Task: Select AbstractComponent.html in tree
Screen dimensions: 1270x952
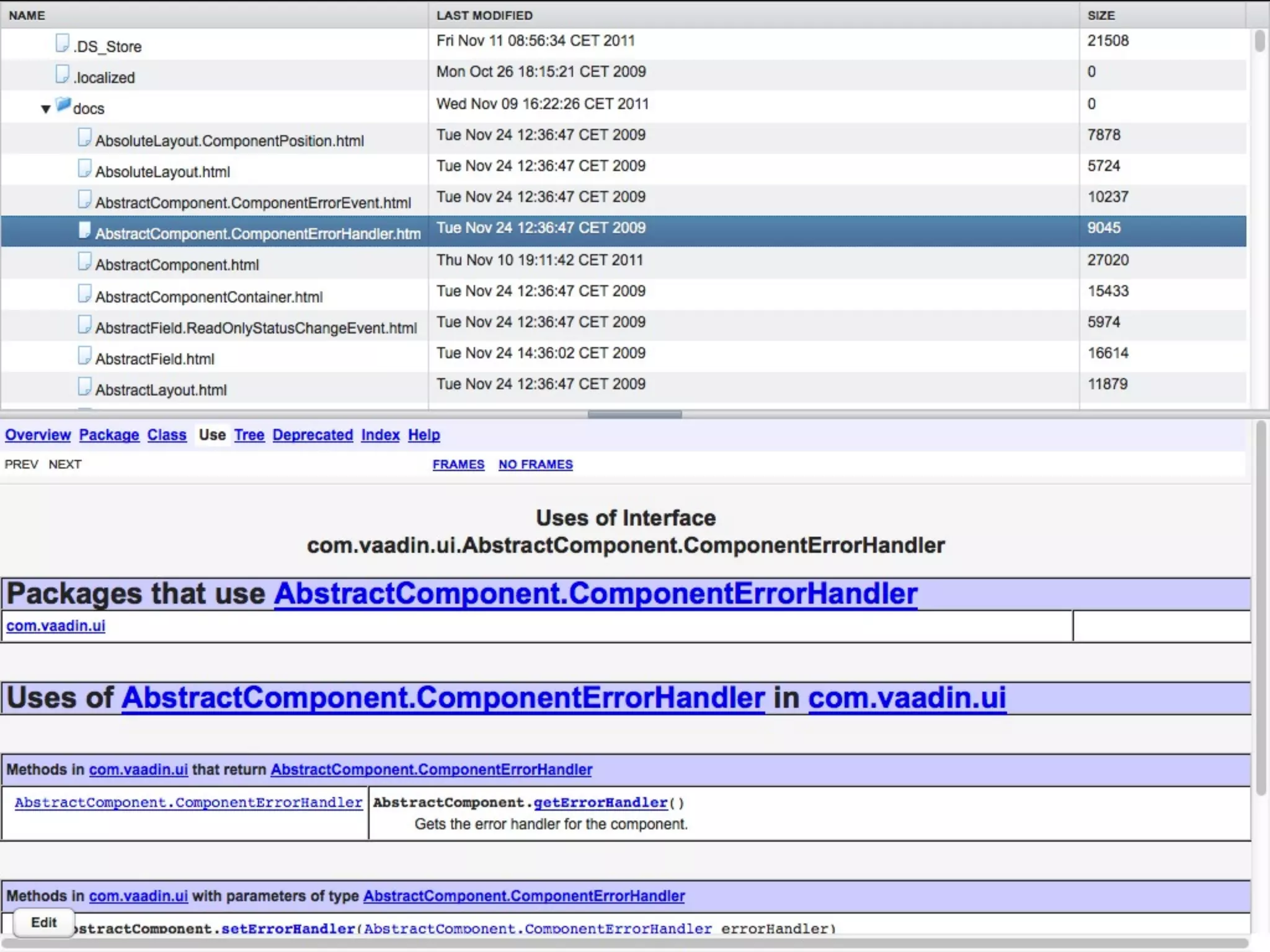Action: 177,265
